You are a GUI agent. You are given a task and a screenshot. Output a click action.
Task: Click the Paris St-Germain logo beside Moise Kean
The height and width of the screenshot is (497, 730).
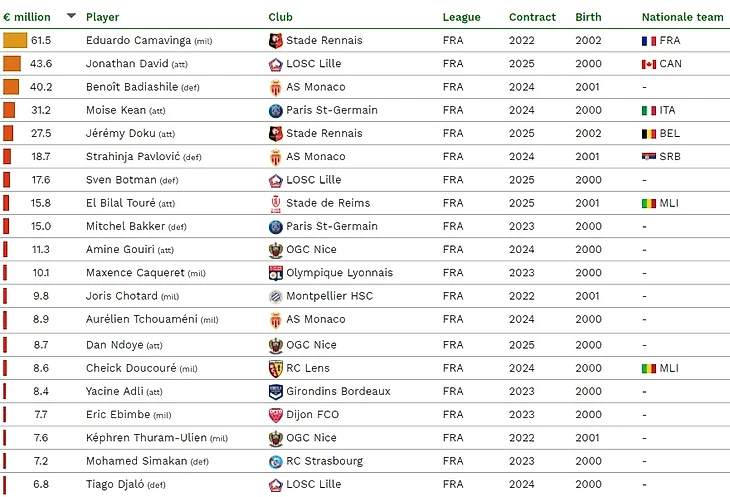pos(276,110)
